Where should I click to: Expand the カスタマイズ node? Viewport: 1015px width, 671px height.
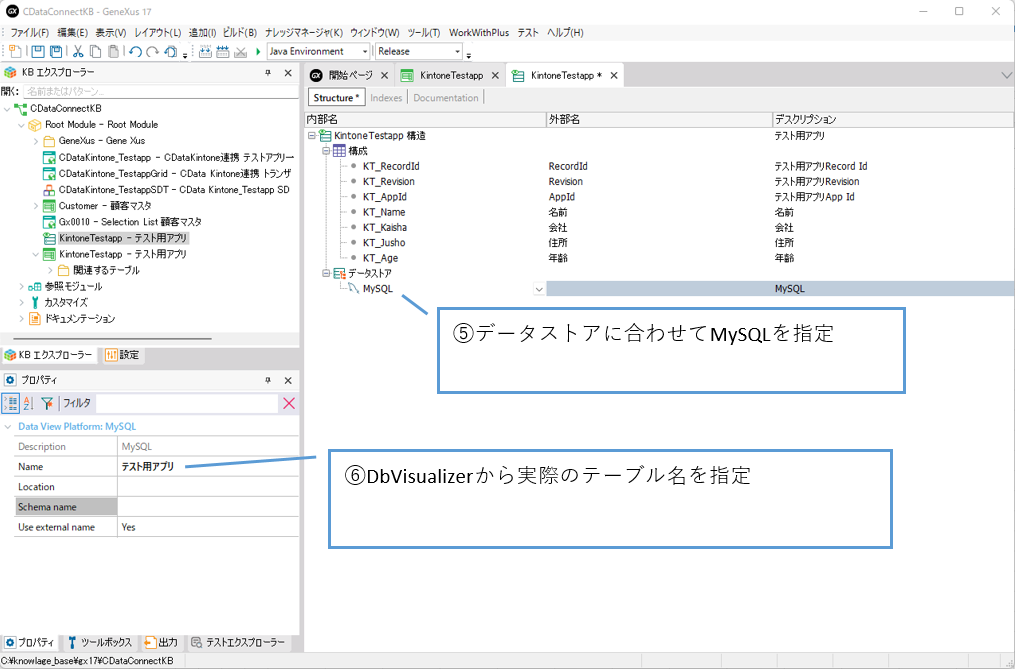pyautogui.click(x=21, y=303)
